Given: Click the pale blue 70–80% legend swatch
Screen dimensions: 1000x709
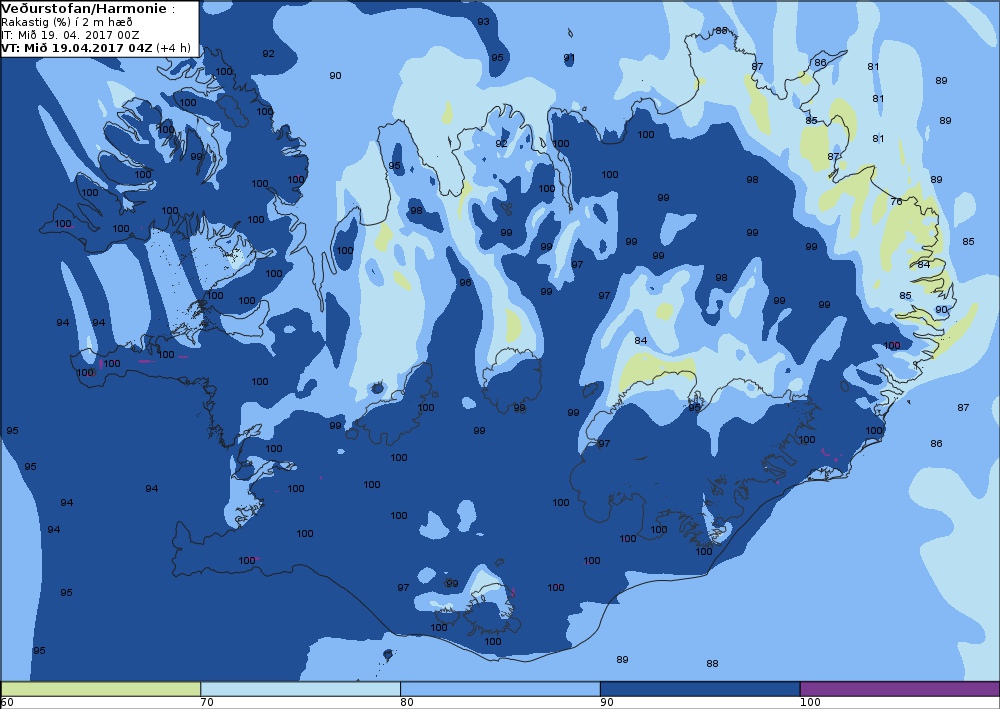Looking at the screenshot, I should [x=300, y=689].
